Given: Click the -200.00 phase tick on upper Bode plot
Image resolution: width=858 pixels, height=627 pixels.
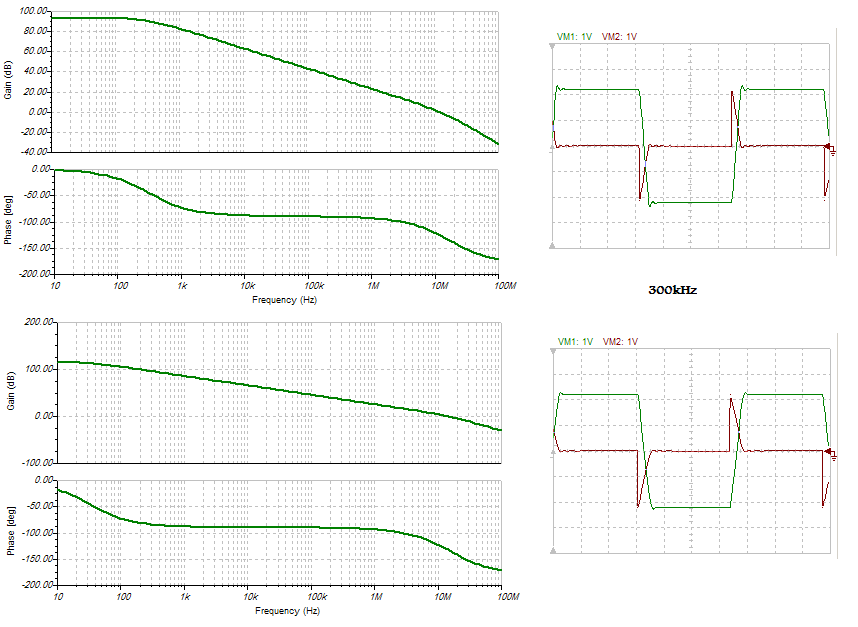Looking at the screenshot, I should 34,274.
